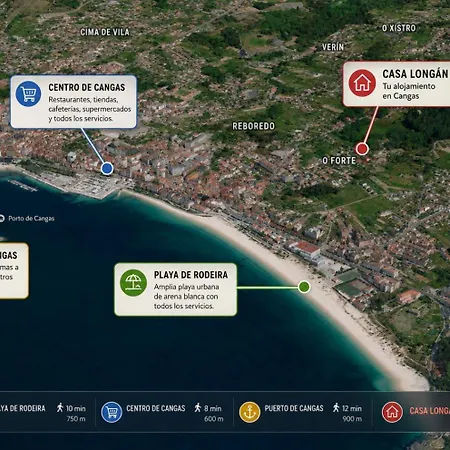Click the Porto de Cangas map label
The width and height of the screenshot is (450, 450).
point(31,218)
